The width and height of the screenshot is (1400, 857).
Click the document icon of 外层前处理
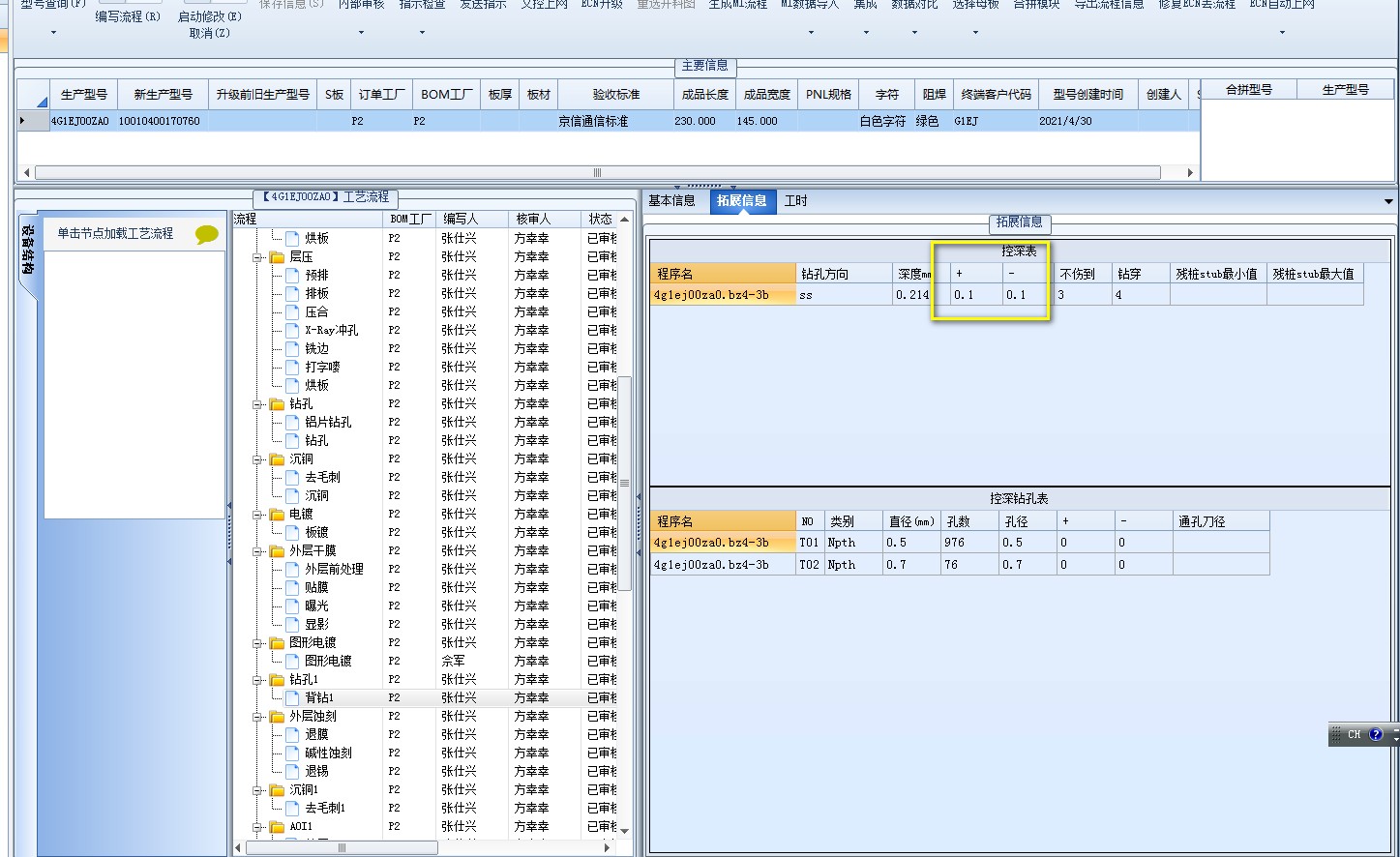292,570
